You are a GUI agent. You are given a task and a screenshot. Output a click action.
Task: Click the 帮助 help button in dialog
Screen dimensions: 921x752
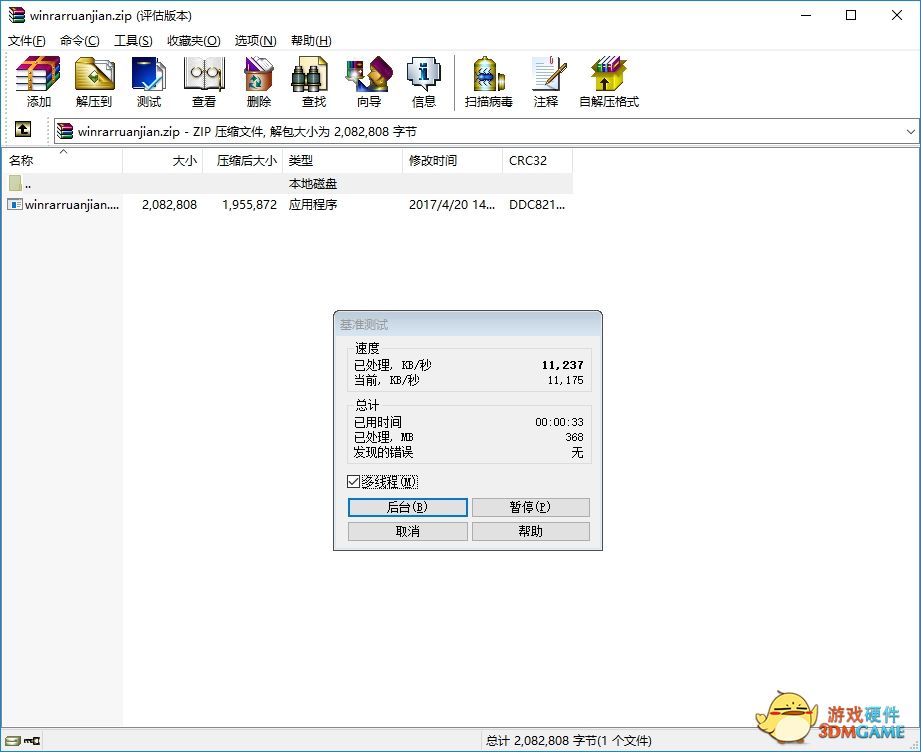pos(530,531)
